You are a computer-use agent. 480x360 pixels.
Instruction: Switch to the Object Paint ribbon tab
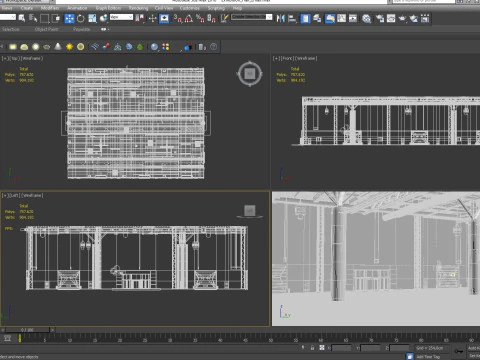[x=46, y=29]
